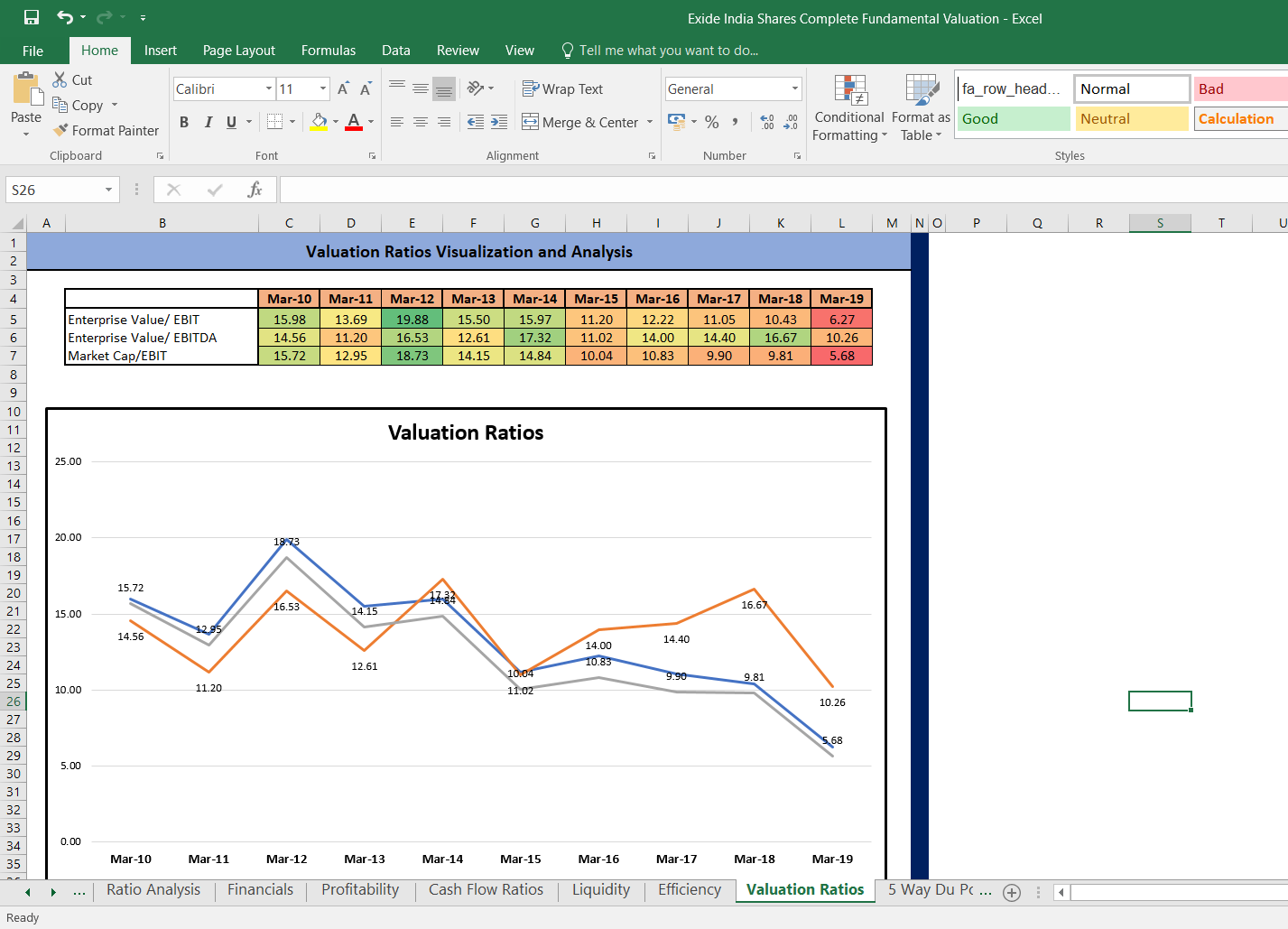1288x929 pixels.
Task: Click the Increase Indent icon
Action: coord(499,122)
